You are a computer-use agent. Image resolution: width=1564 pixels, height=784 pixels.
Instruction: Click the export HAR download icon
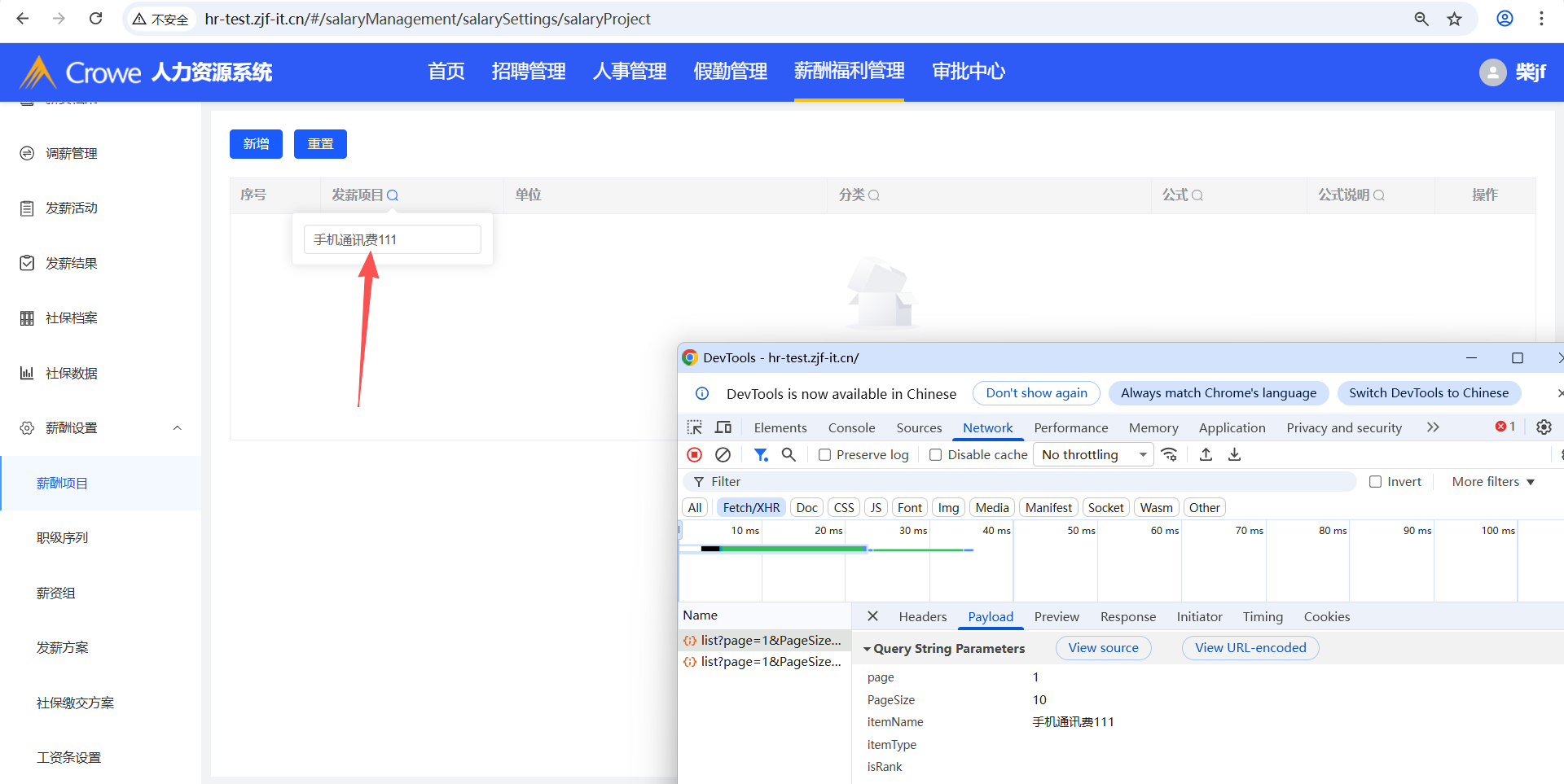[1235, 455]
